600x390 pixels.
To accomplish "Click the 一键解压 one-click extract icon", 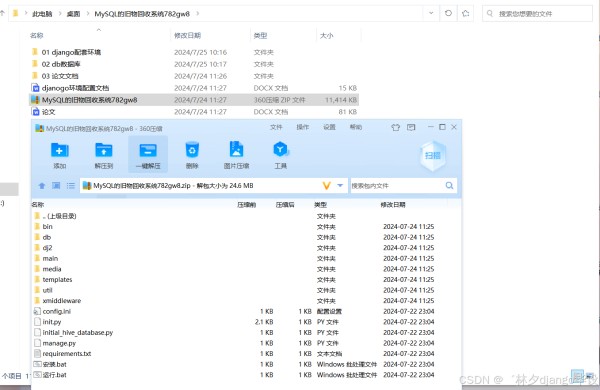I will pos(148,150).
